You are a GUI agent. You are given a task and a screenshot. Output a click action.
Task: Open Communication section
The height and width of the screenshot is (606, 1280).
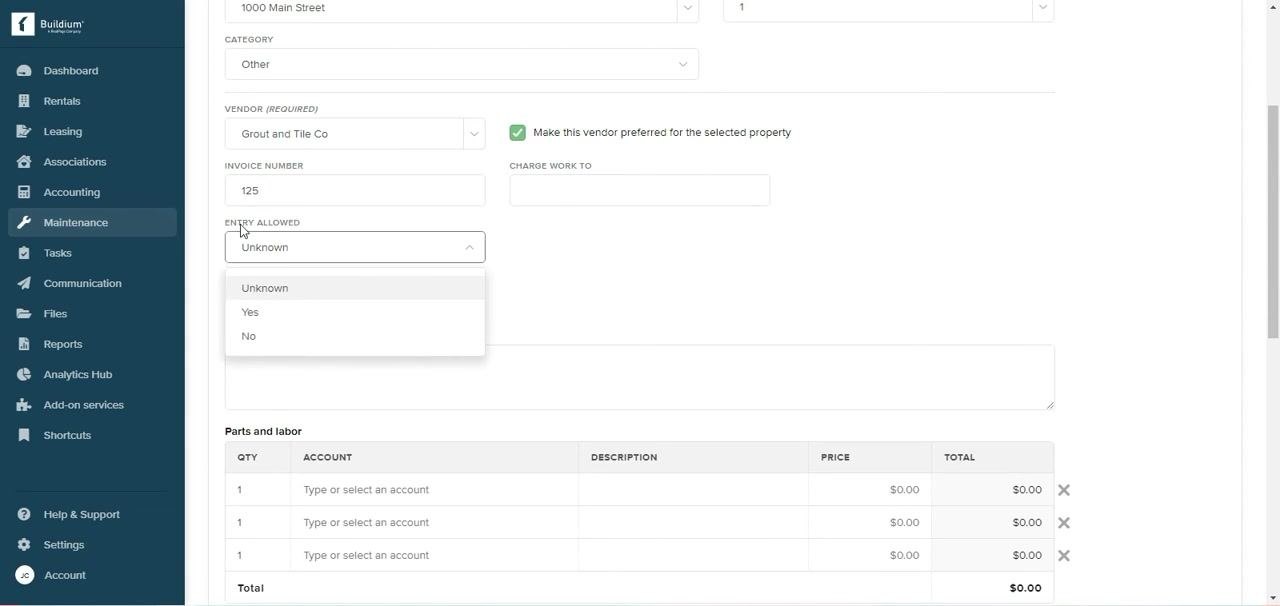tap(83, 284)
